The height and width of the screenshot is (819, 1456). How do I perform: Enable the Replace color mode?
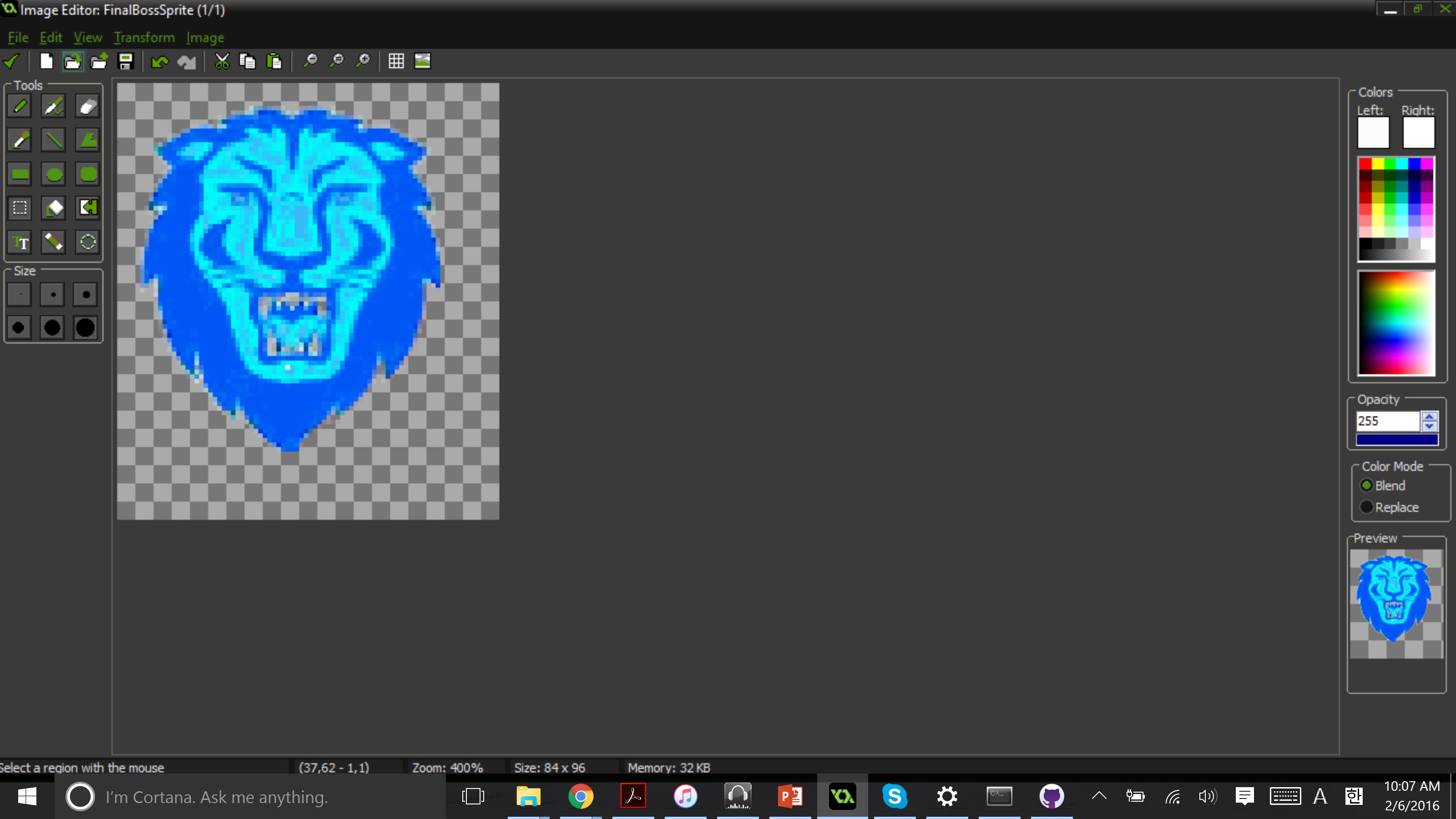(1366, 507)
